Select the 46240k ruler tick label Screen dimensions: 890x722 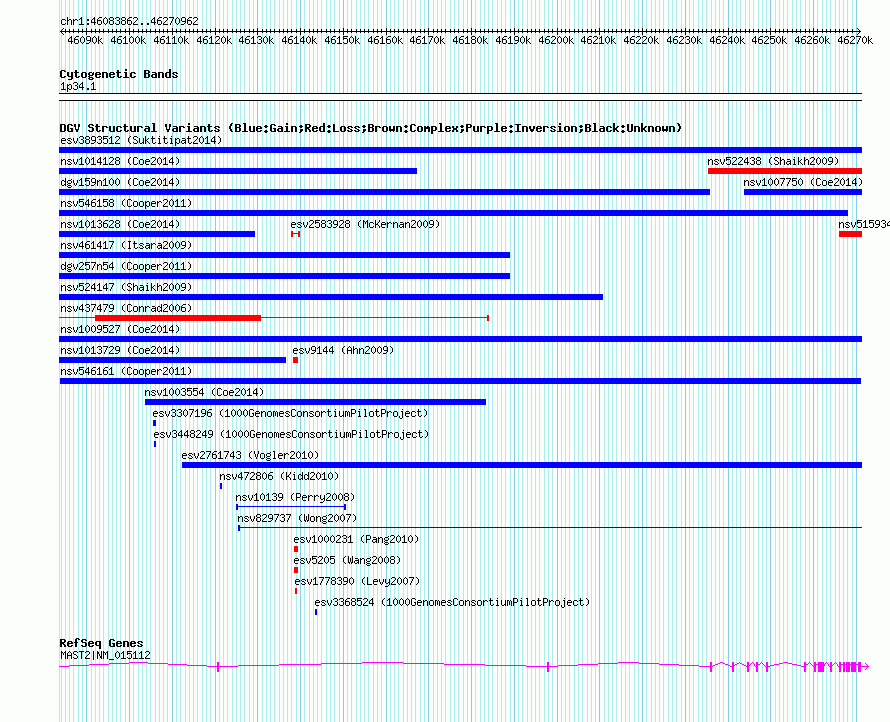click(727, 40)
